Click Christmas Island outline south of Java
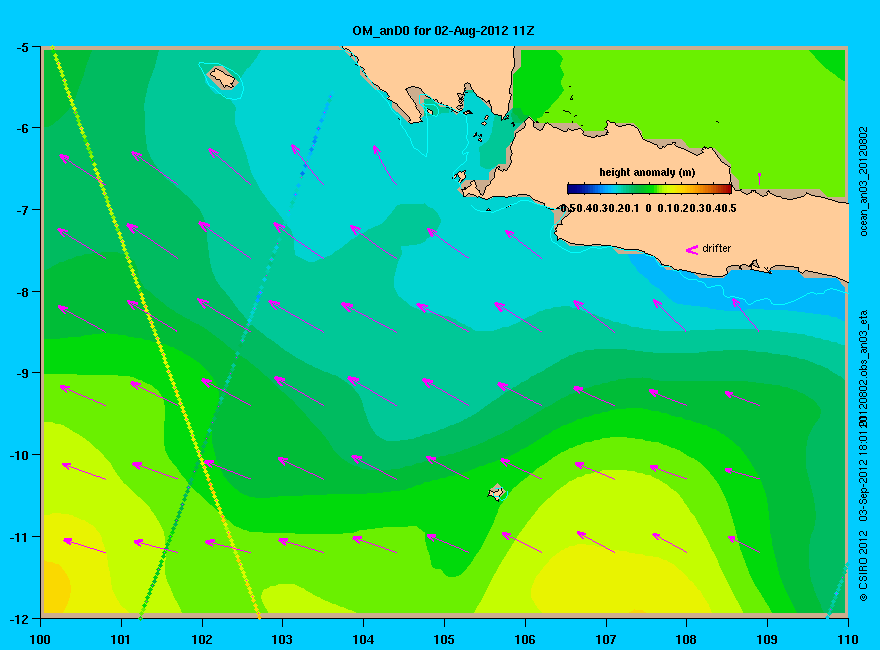The height and width of the screenshot is (650, 880). 496,492
